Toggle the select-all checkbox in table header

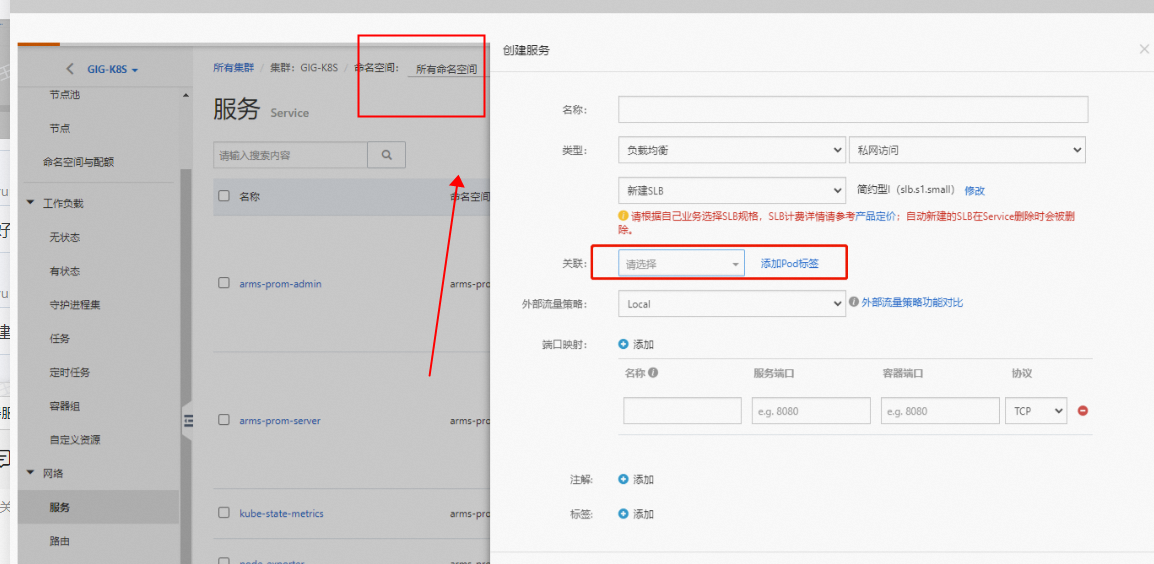(224, 196)
